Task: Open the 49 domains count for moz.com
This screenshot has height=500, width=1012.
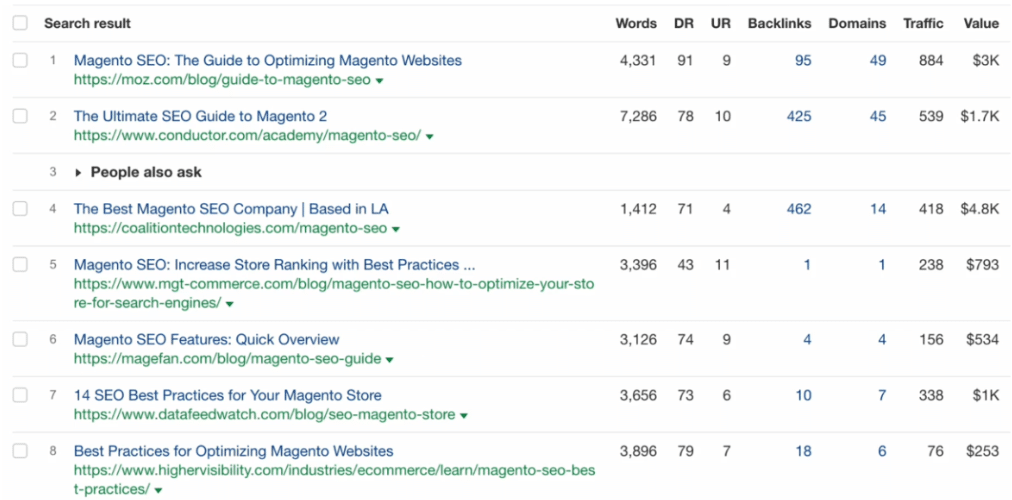Action: click(878, 61)
